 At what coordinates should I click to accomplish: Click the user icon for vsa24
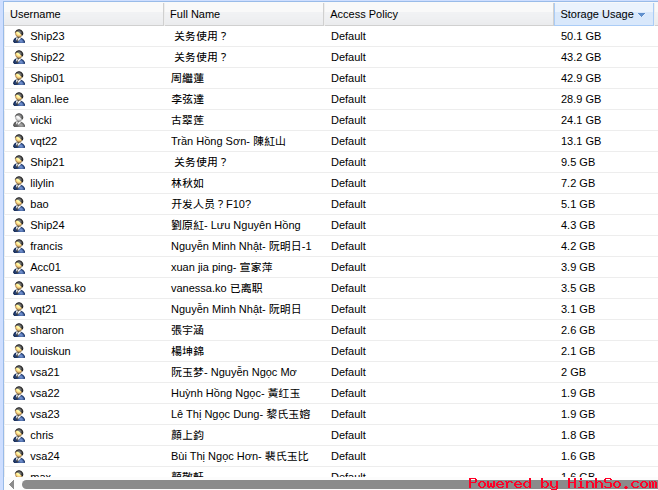19,456
